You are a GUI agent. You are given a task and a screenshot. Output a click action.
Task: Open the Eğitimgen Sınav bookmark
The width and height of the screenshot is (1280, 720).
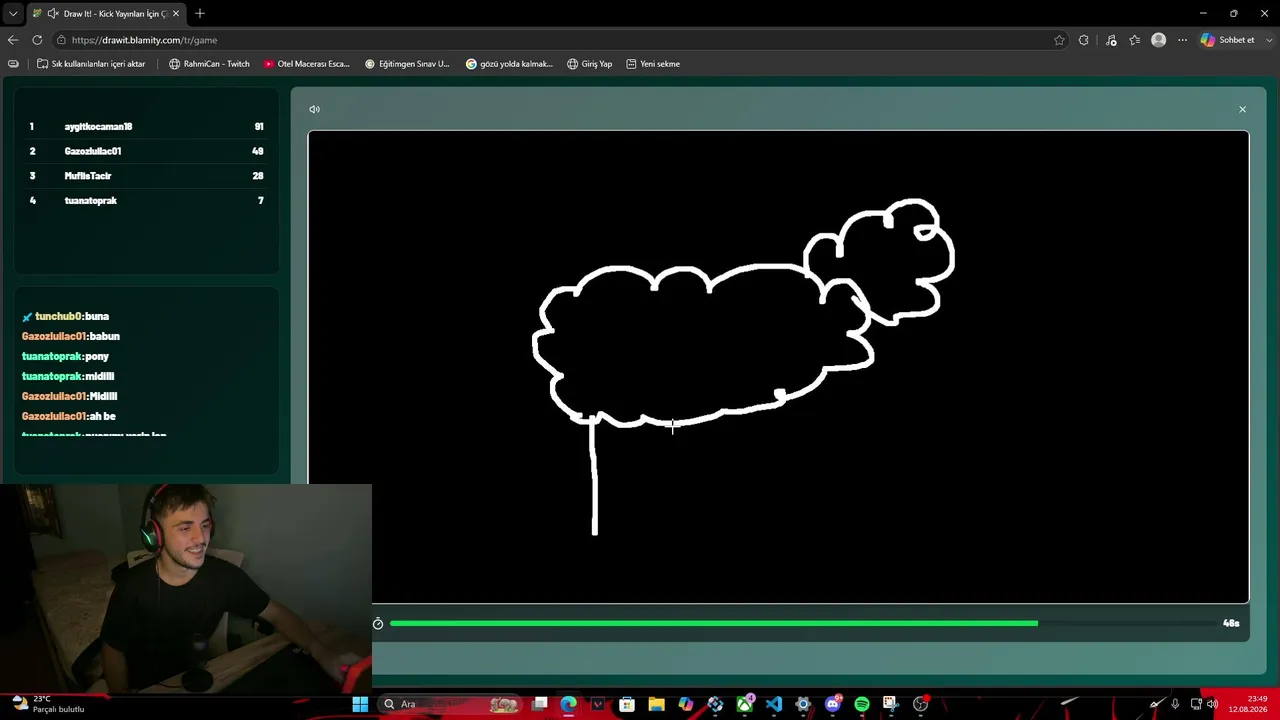tap(407, 64)
